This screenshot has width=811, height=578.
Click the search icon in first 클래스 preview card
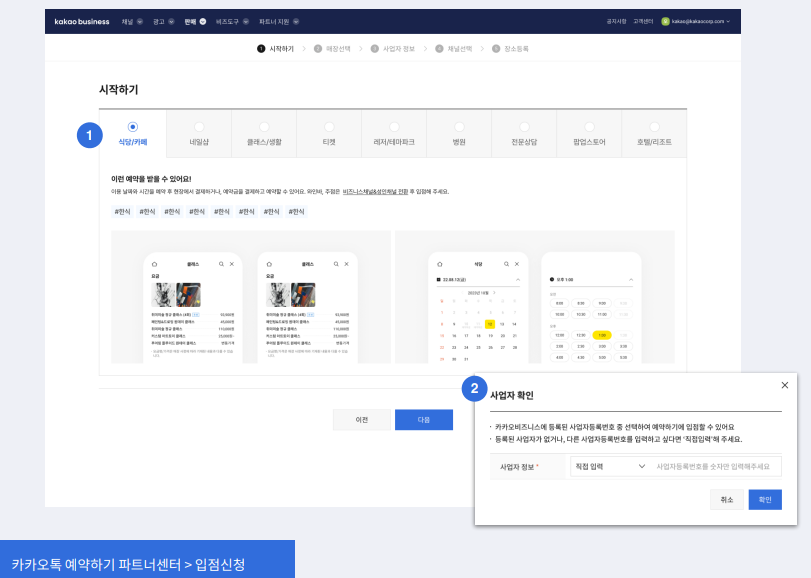point(221,263)
